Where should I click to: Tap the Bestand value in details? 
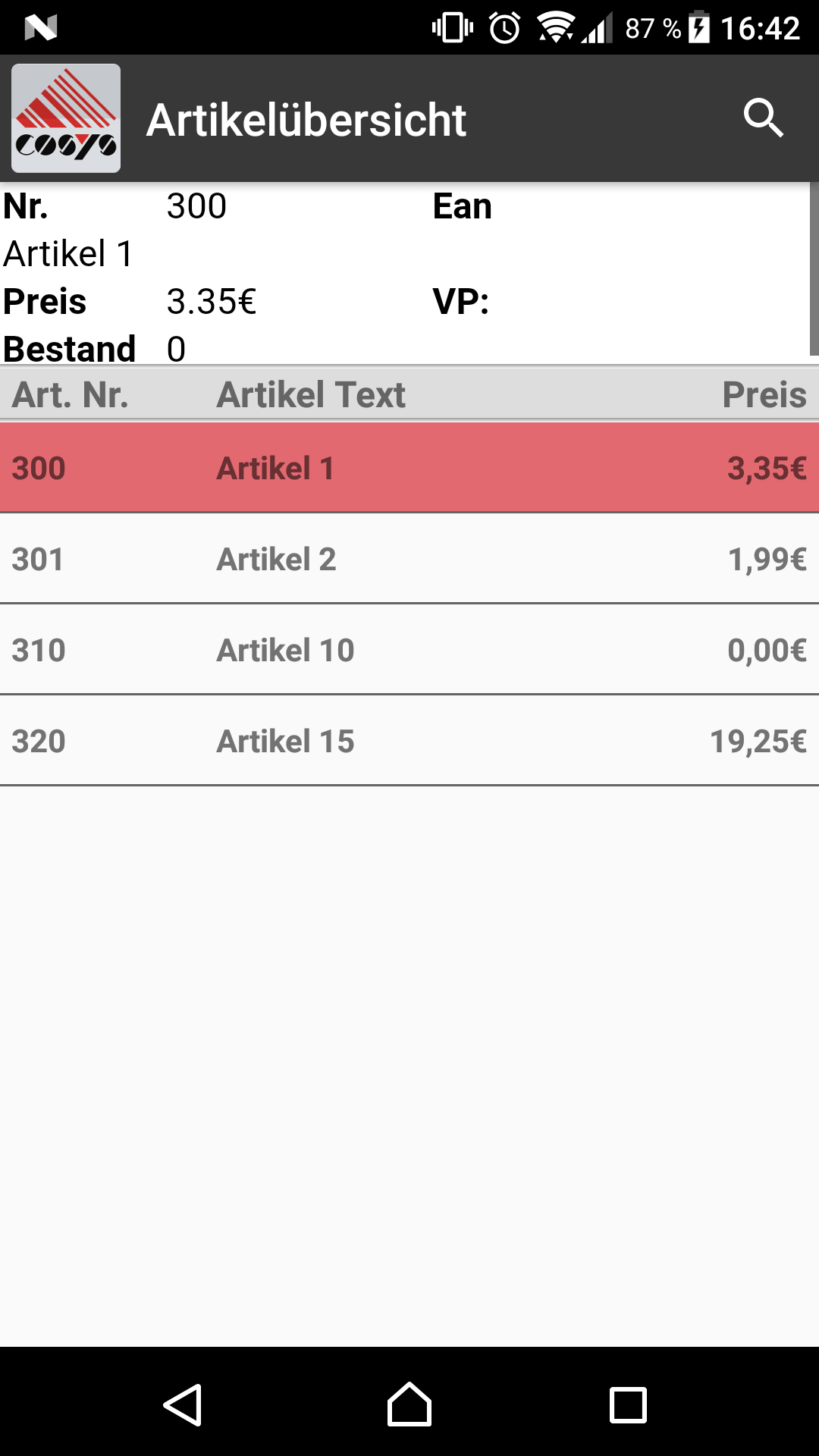pos(176,350)
